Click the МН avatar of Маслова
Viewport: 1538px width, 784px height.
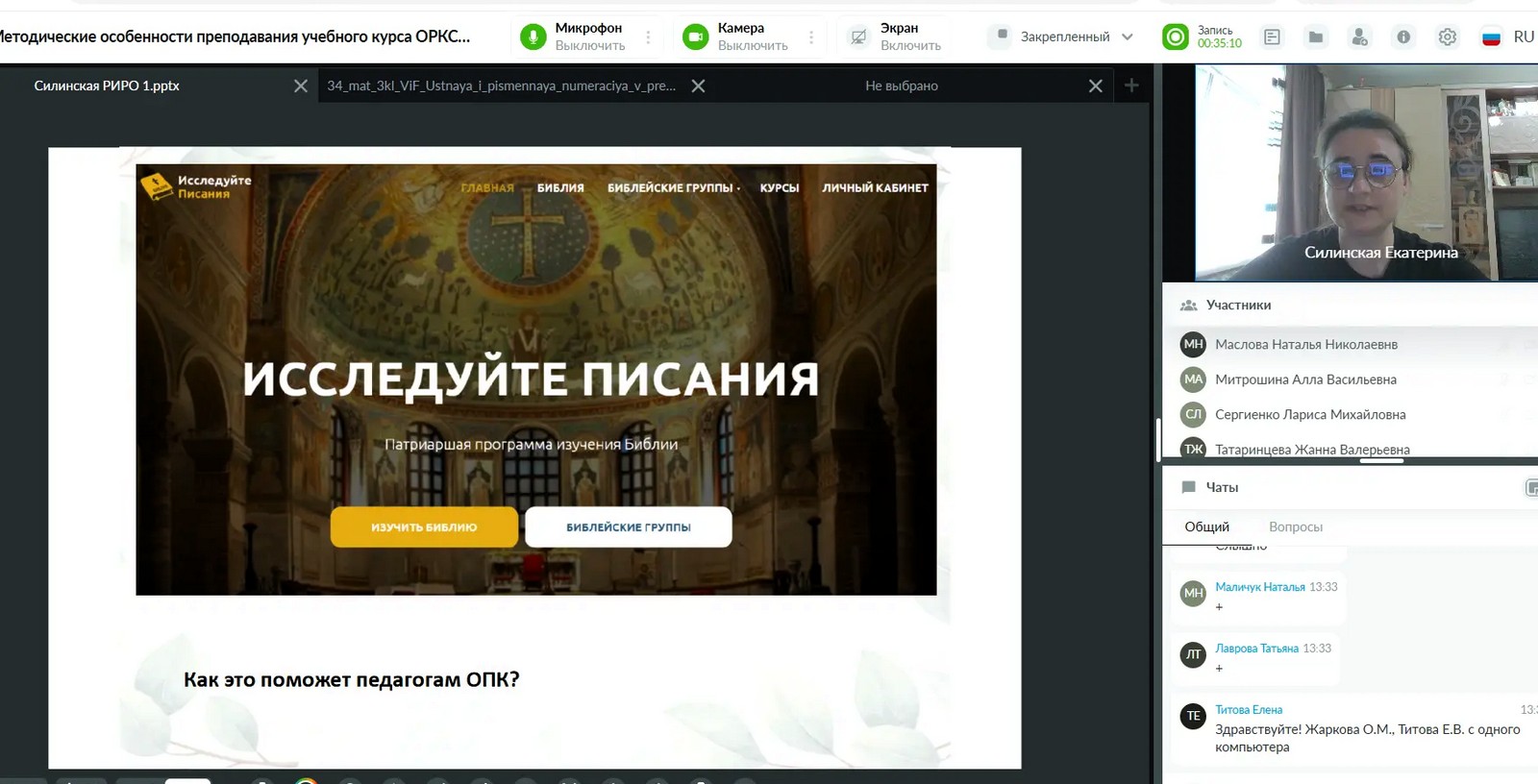click(1193, 344)
